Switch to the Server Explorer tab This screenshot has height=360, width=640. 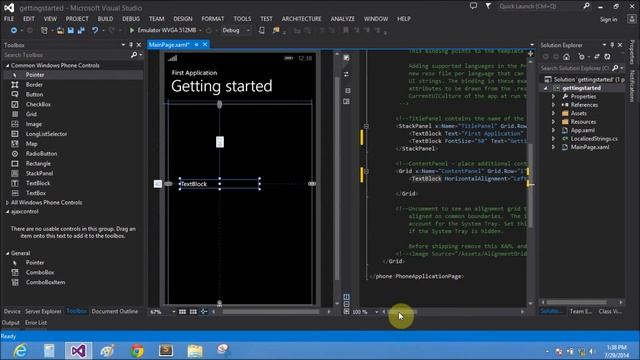tap(43, 311)
